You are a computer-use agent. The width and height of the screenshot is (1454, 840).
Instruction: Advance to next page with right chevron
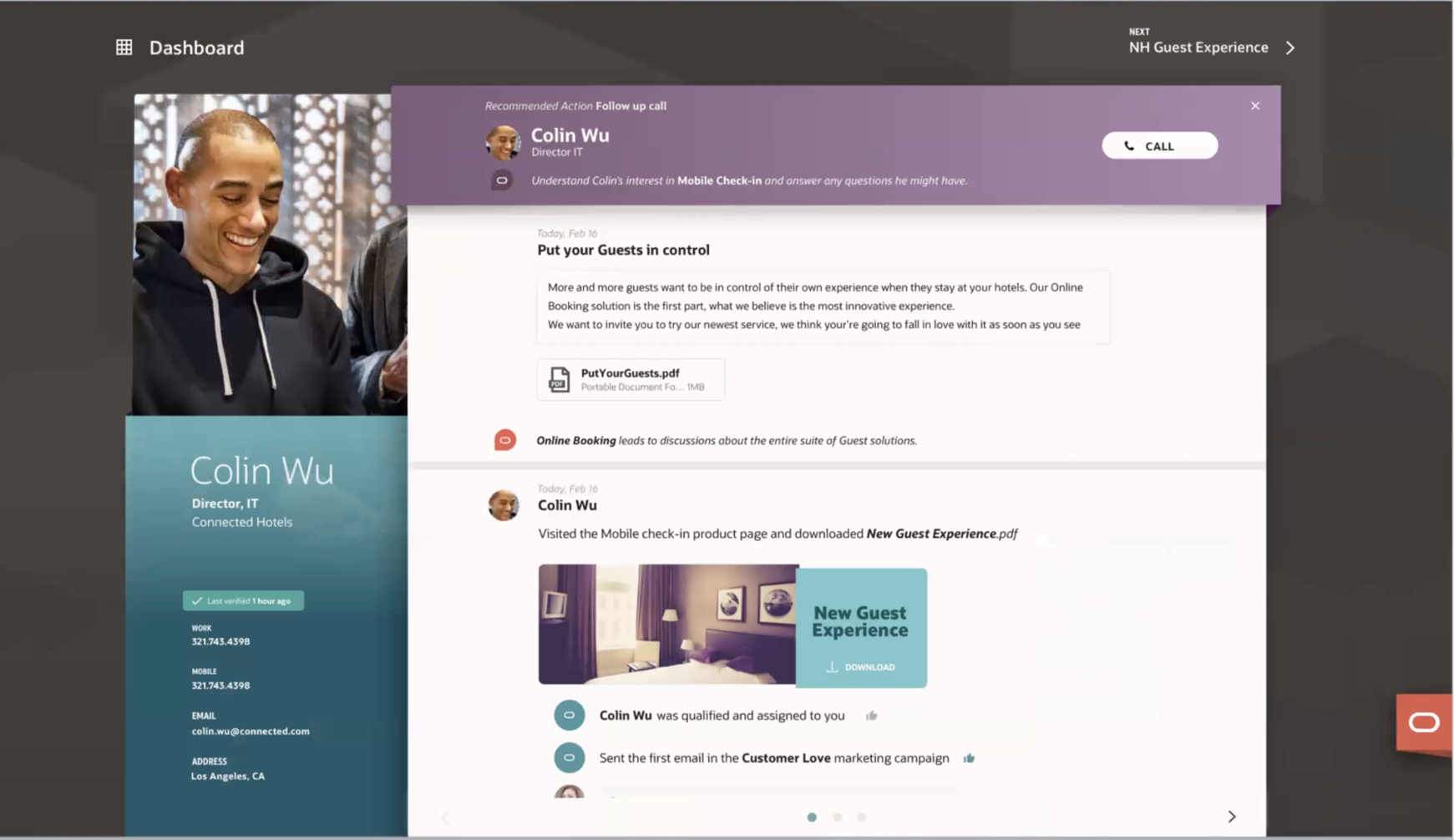(x=1231, y=817)
